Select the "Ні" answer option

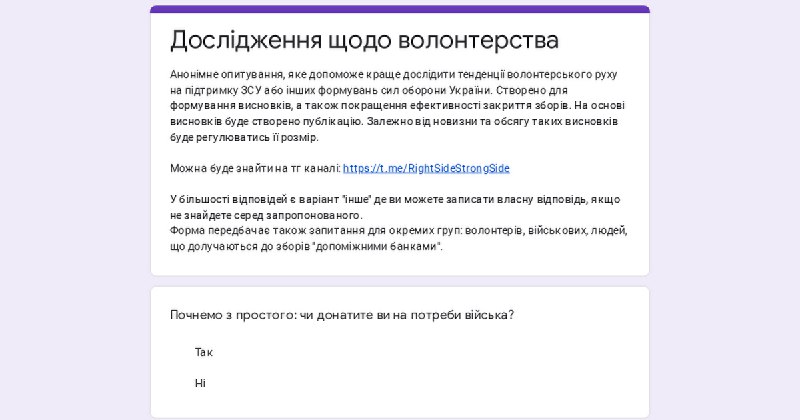200,383
